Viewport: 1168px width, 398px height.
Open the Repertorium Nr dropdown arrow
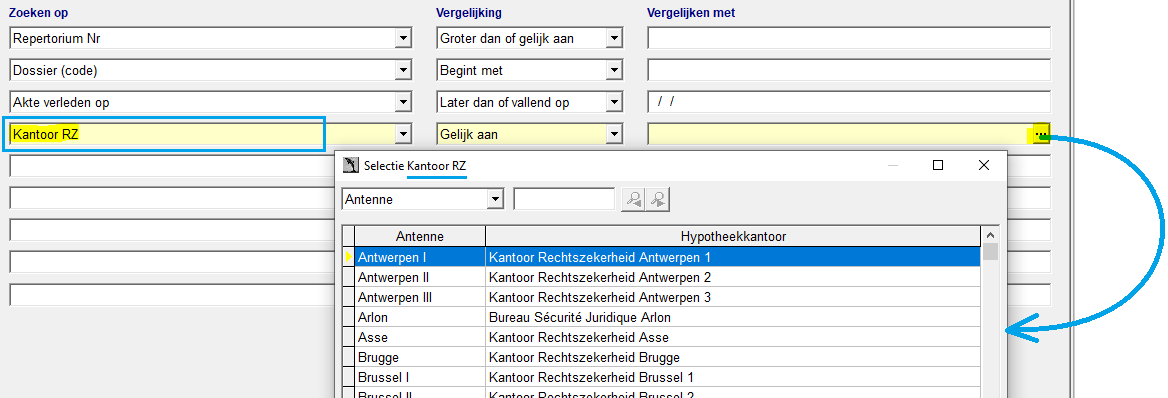click(403, 38)
